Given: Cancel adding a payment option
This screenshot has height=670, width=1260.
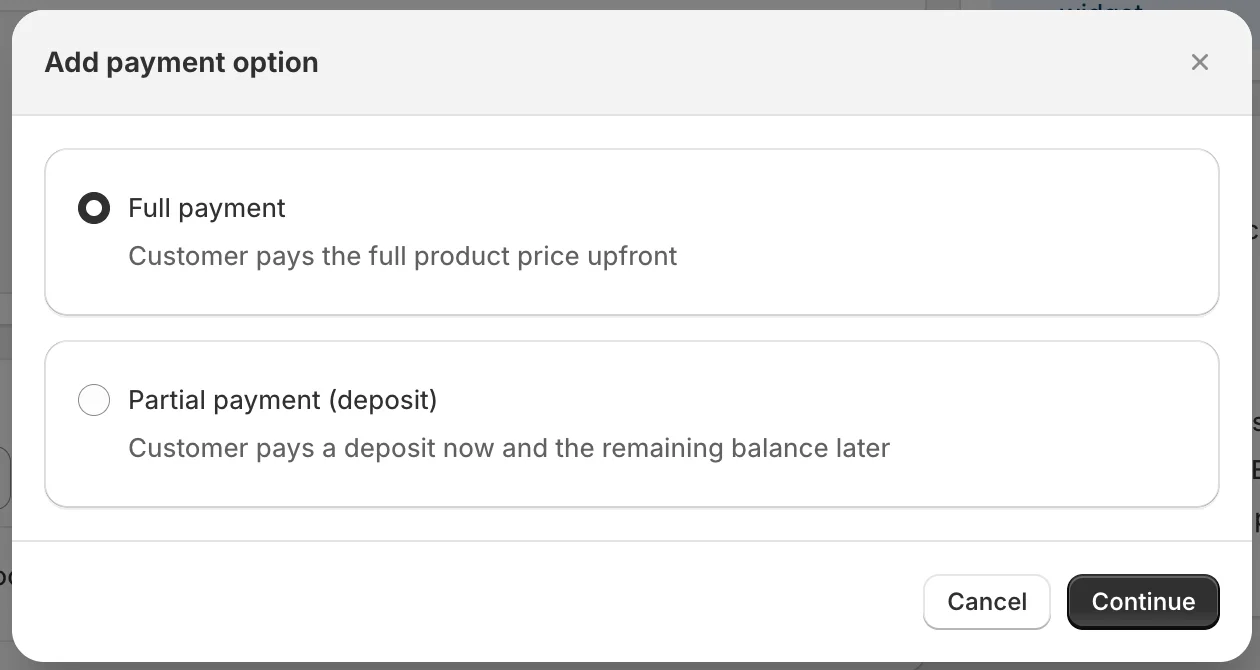Looking at the screenshot, I should (986, 601).
